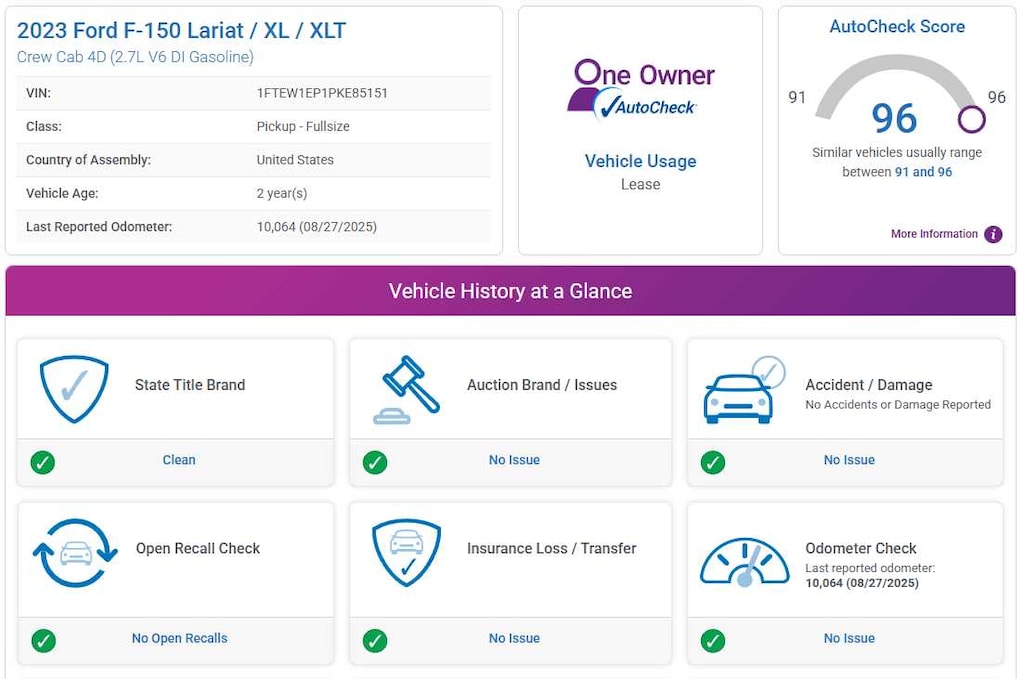1024x679 pixels.
Task: Click the Accident / Damage car icon
Action: coord(742,390)
